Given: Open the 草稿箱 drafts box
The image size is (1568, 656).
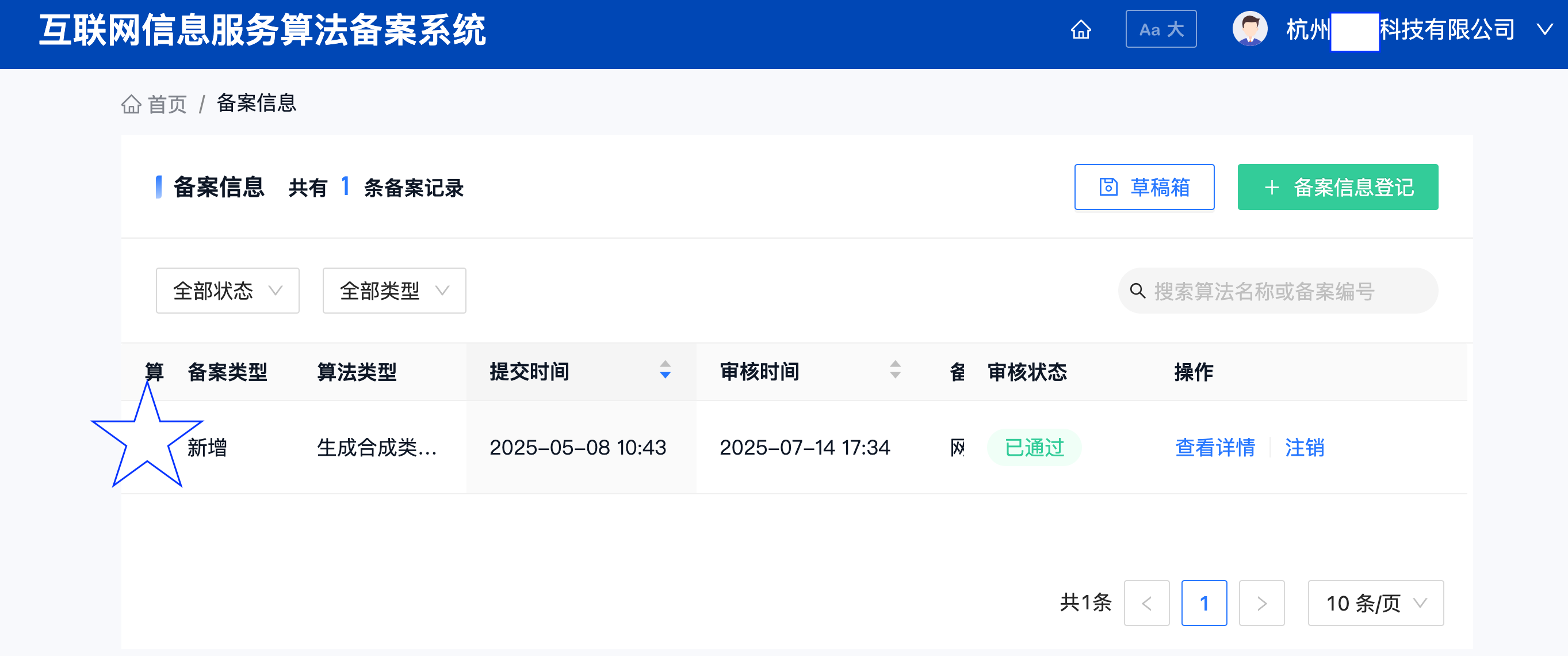Looking at the screenshot, I should pos(1144,187).
